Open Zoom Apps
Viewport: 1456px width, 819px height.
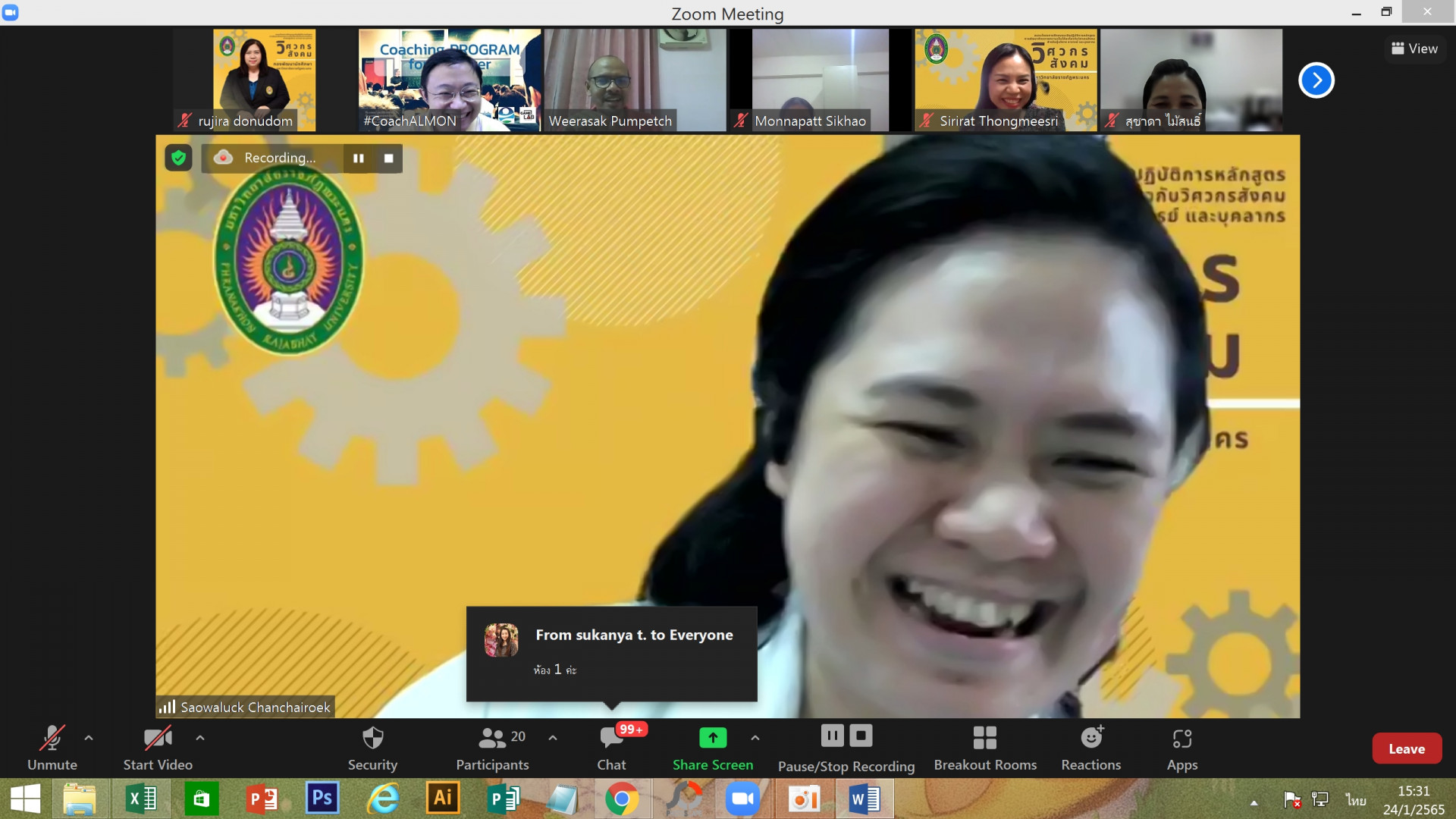click(x=1182, y=748)
